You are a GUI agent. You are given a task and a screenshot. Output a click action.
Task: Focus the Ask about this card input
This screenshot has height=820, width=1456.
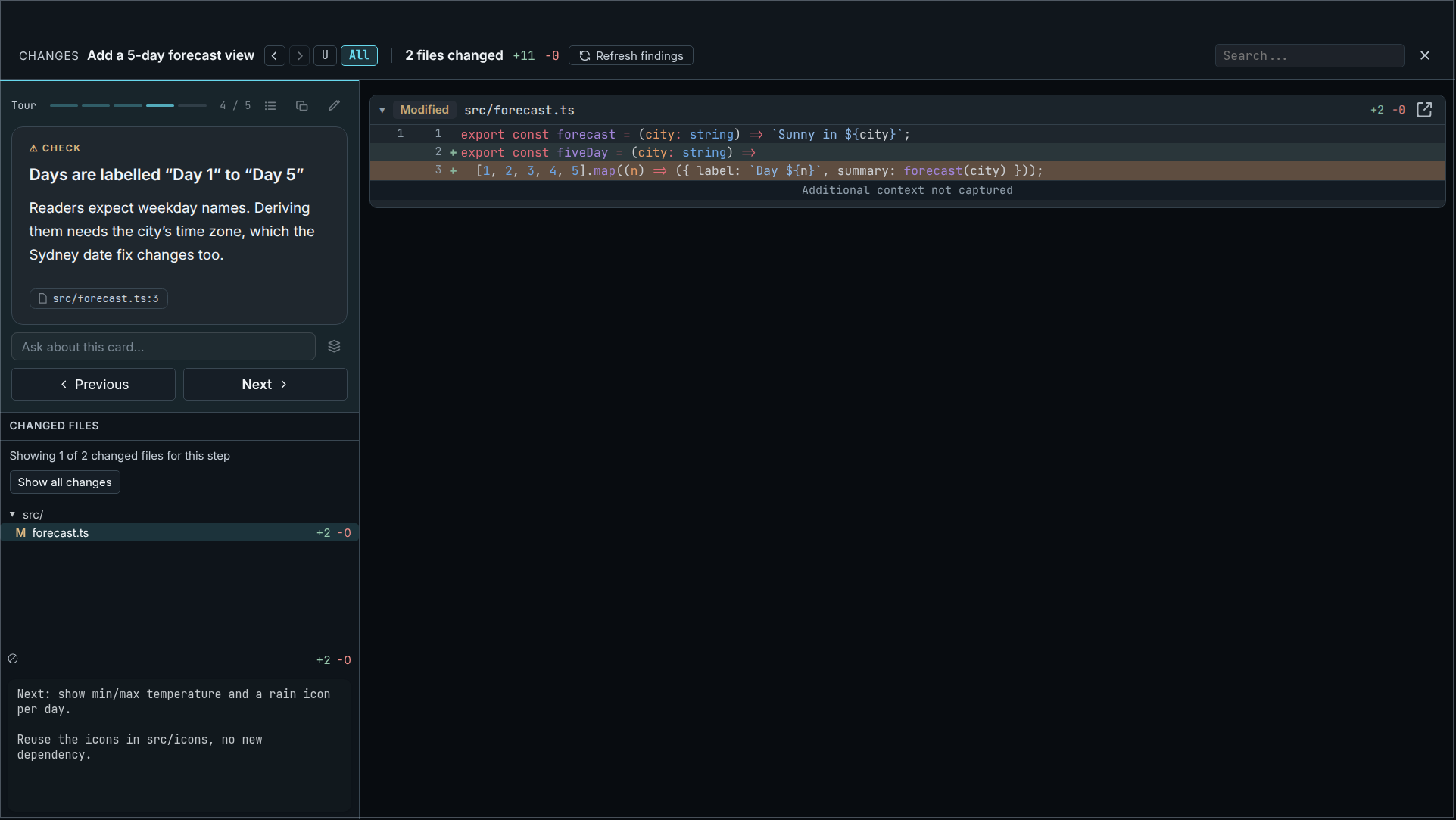coord(164,347)
